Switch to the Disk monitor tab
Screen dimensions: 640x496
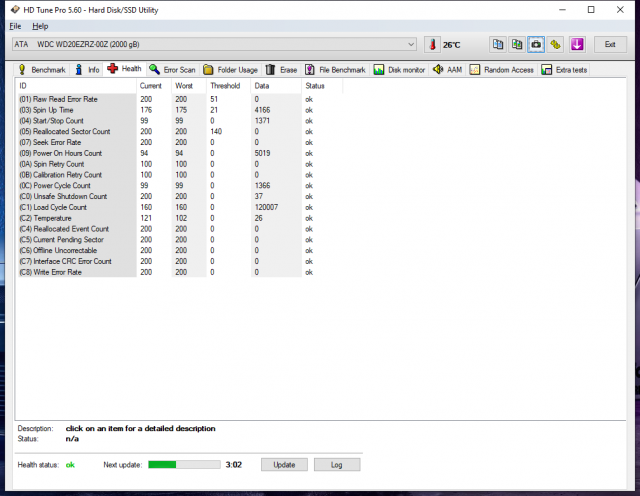pos(400,70)
